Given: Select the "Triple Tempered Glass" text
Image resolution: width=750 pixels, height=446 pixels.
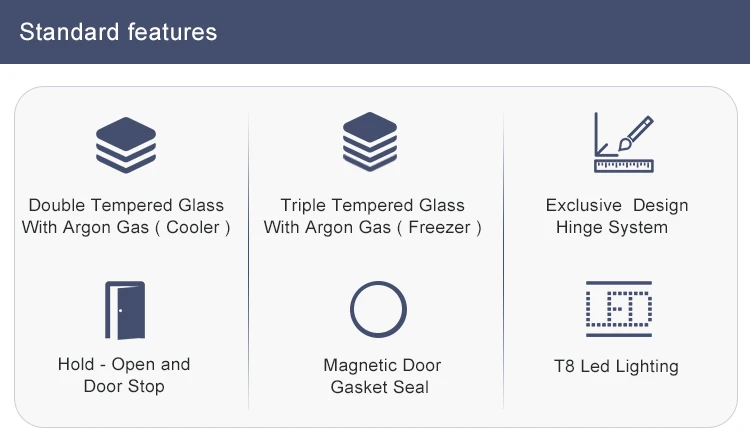Looking at the screenshot, I should [x=373, y=205].
